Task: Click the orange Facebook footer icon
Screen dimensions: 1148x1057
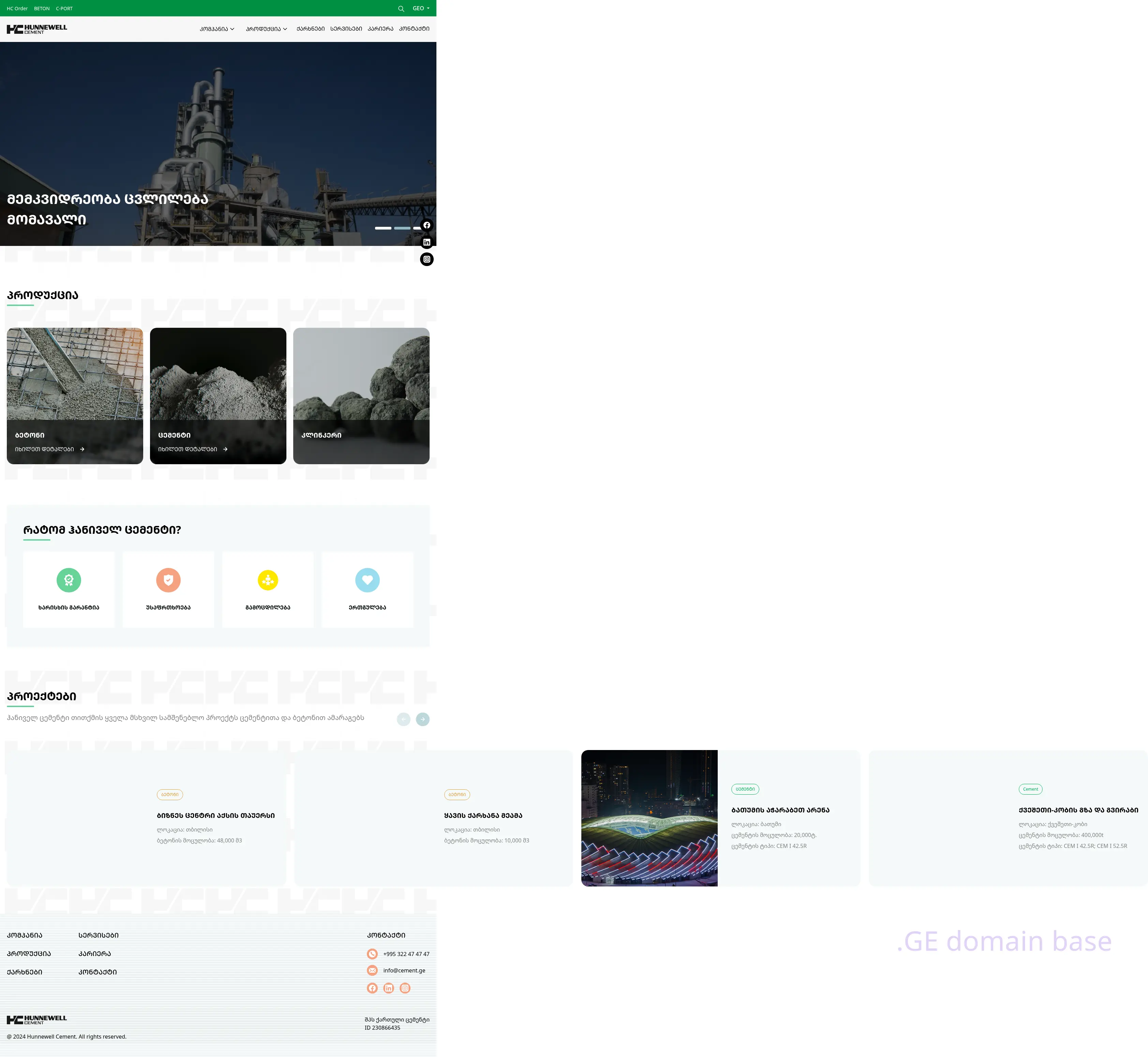Action: click(372, 988)
